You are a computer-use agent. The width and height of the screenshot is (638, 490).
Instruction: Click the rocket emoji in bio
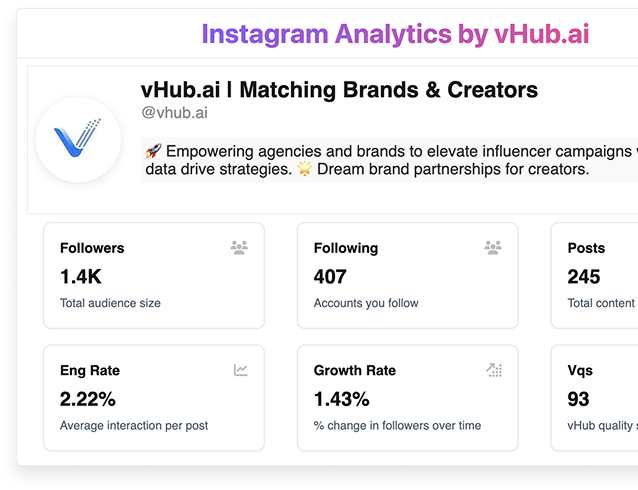[x=153, y=151]
